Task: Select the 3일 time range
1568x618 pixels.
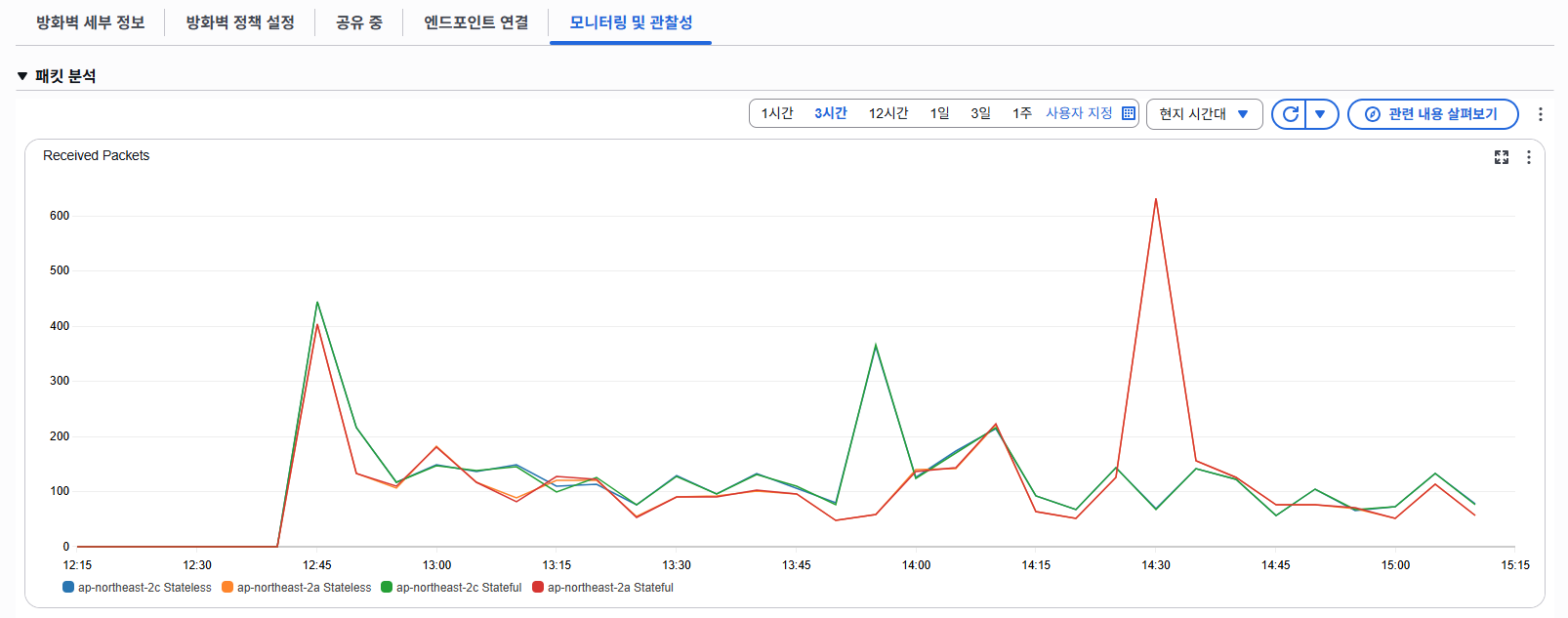Action: click(980, 113)
